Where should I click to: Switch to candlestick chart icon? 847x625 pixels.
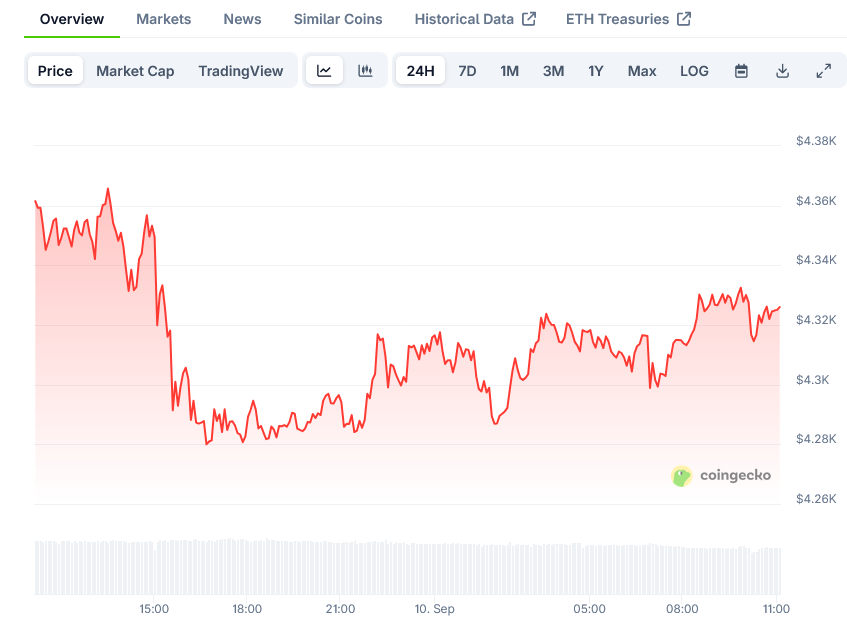coord(365,71)
